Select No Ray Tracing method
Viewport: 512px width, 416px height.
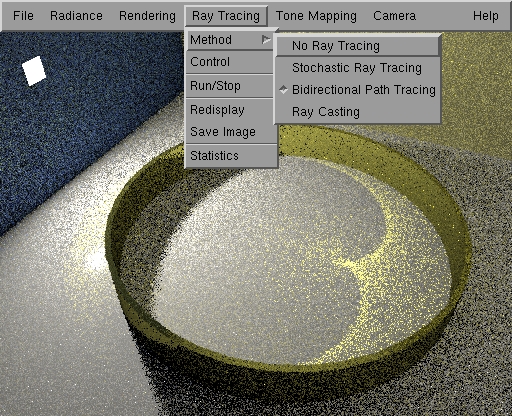(x=358, y=46)
